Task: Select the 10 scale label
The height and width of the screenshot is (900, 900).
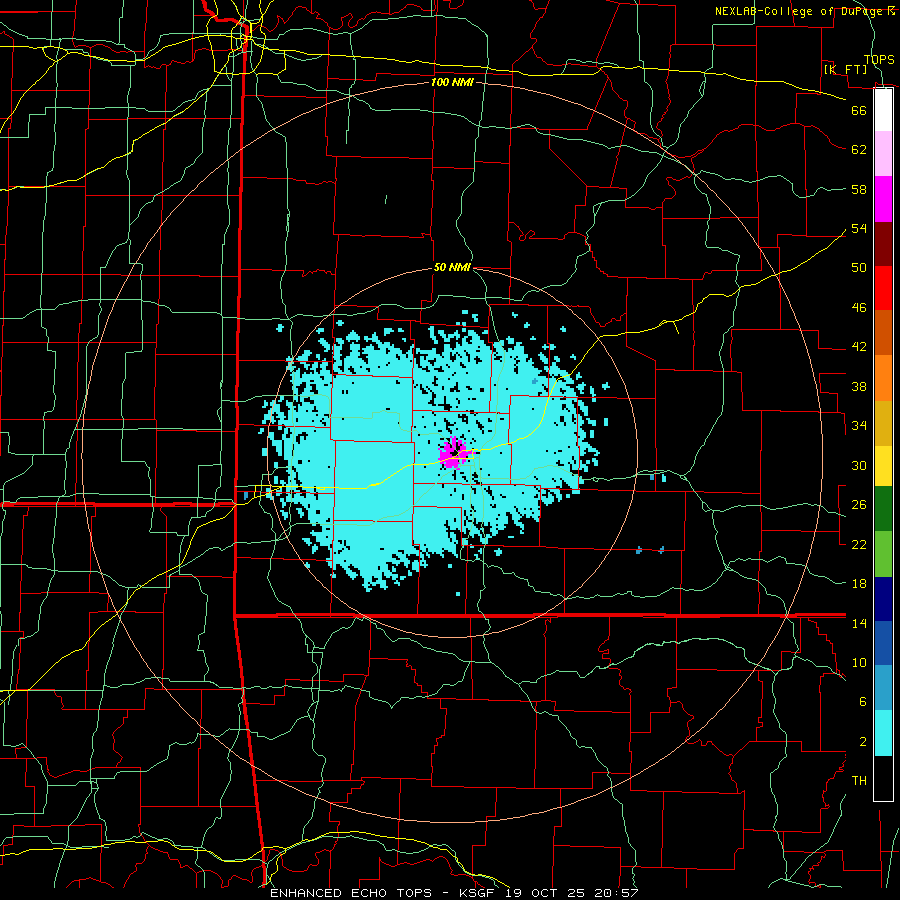Action: point(859,662)
